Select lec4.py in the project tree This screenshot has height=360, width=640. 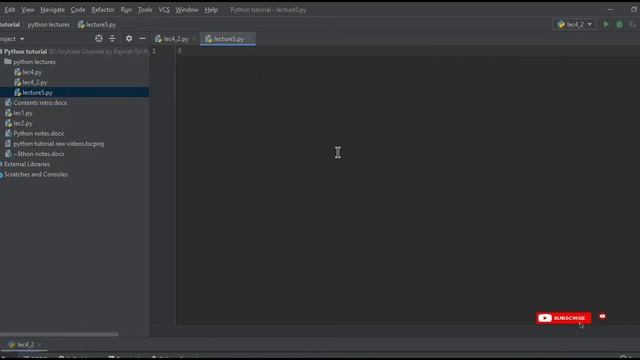tap(32, 72)
